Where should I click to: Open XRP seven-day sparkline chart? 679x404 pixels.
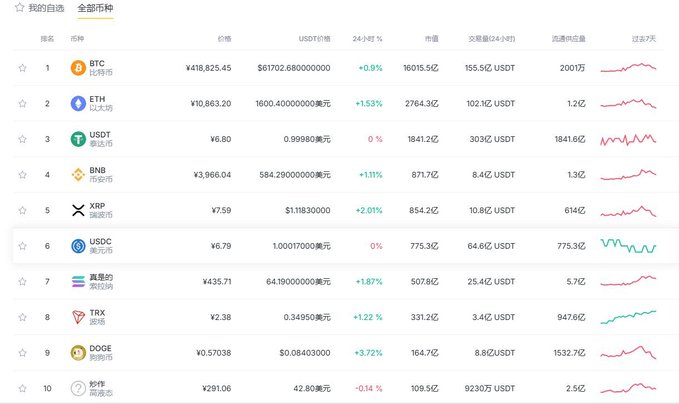[x=628, y=211]
